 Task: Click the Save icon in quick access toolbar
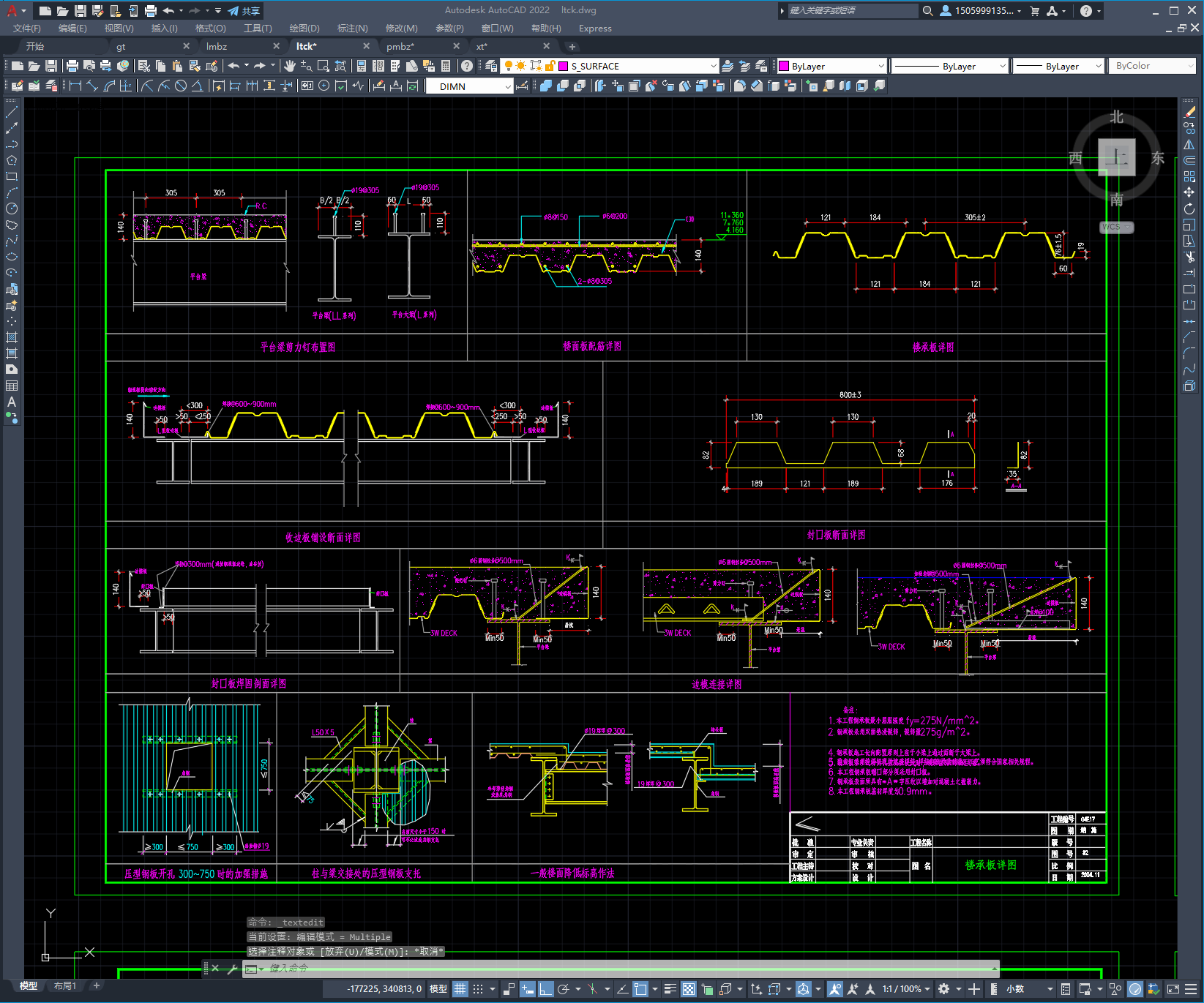81,11
